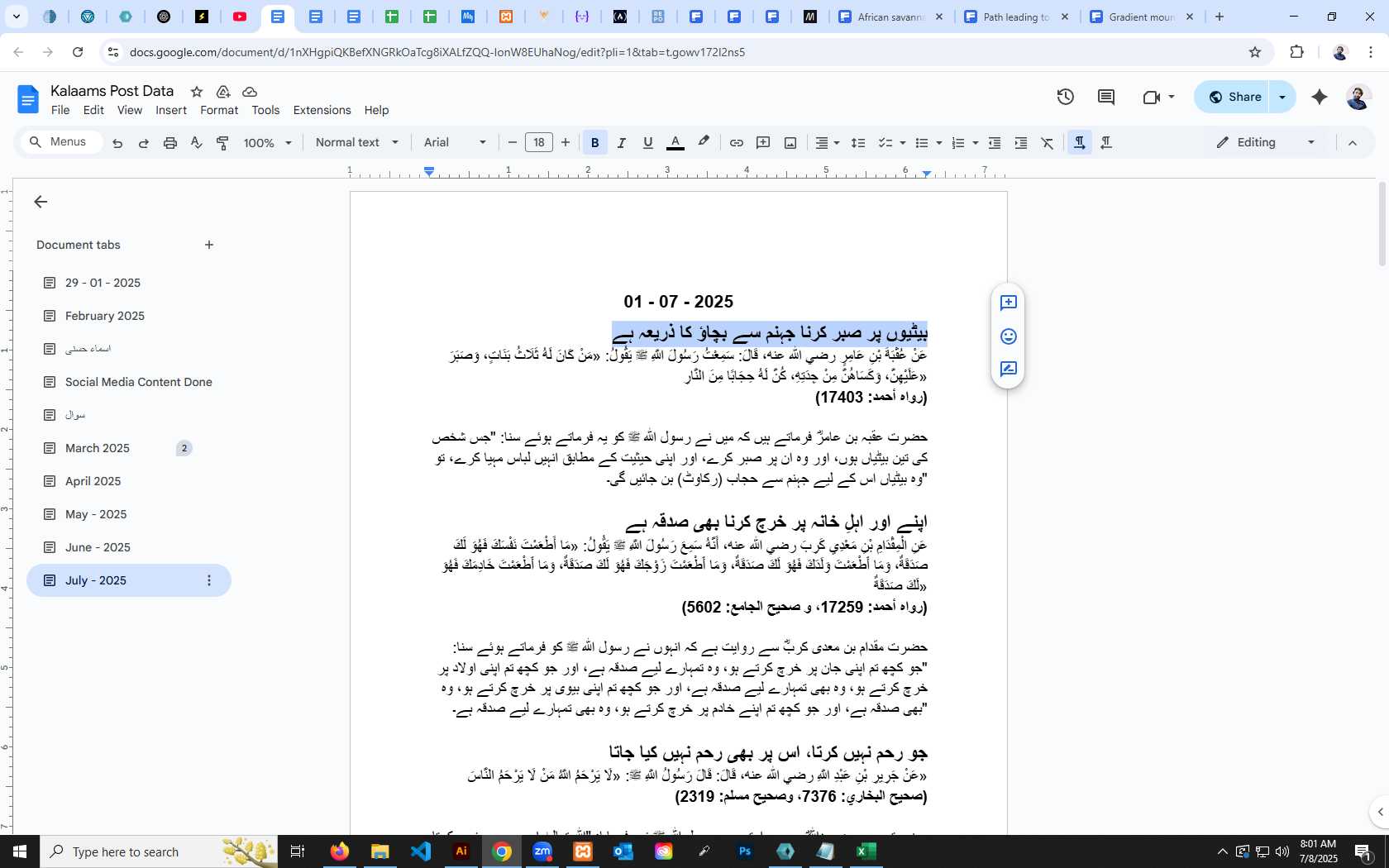This screenshot has width=1389, height=868.
Task: Add comment from page margin button
Action: tap(1008, 303)
